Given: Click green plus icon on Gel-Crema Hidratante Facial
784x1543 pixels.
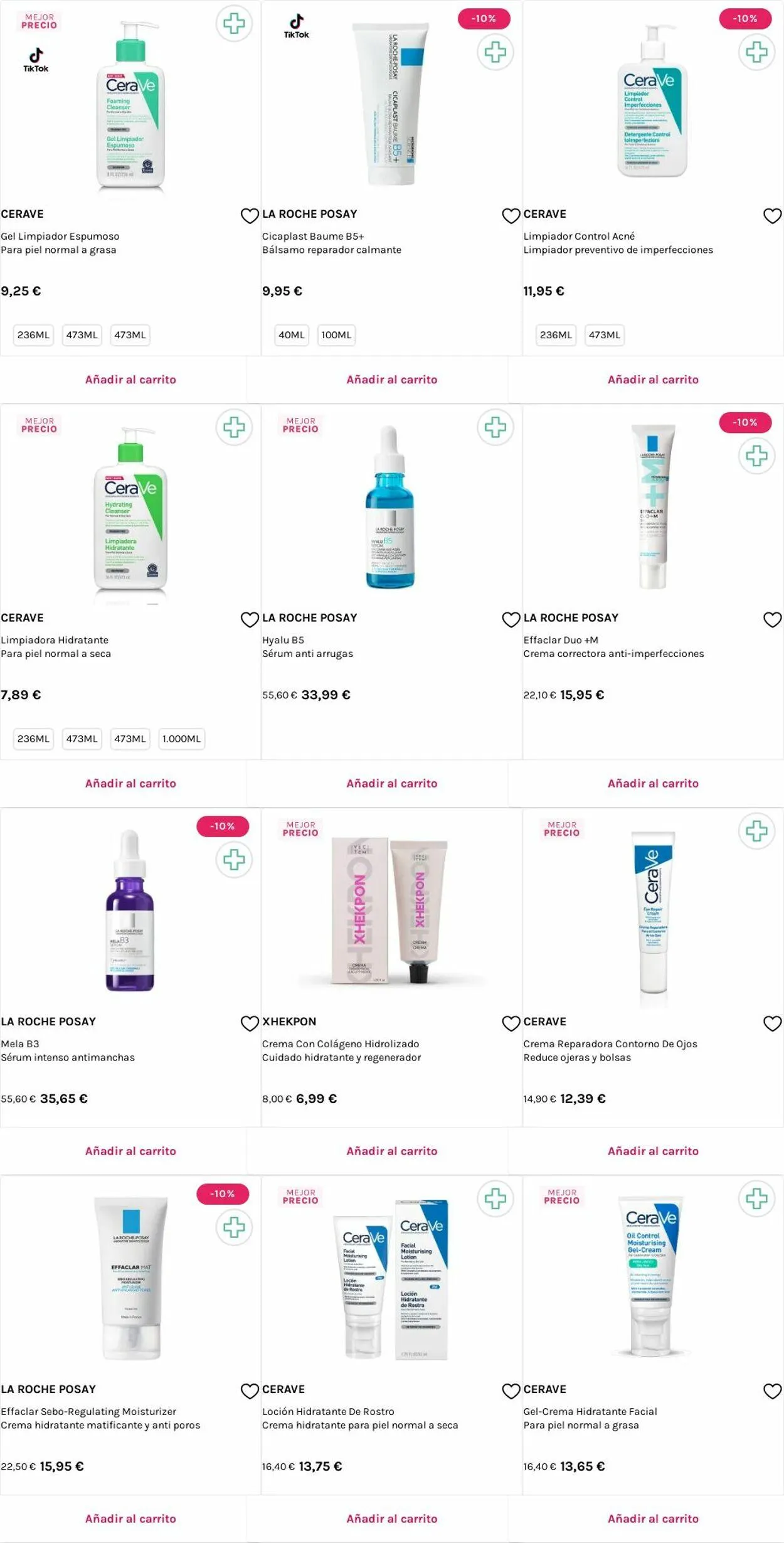Looking at the screenshot, I should point(756,1199).
